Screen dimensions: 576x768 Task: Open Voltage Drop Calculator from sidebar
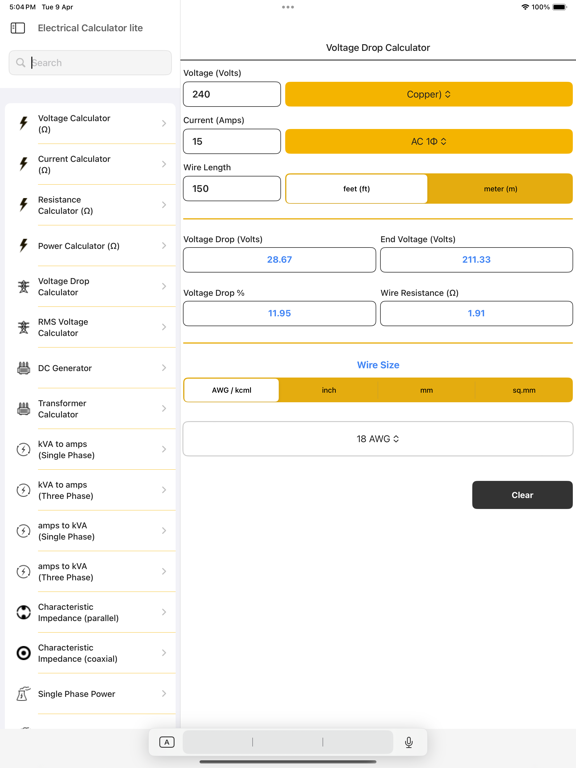click(x=91, y=287)
